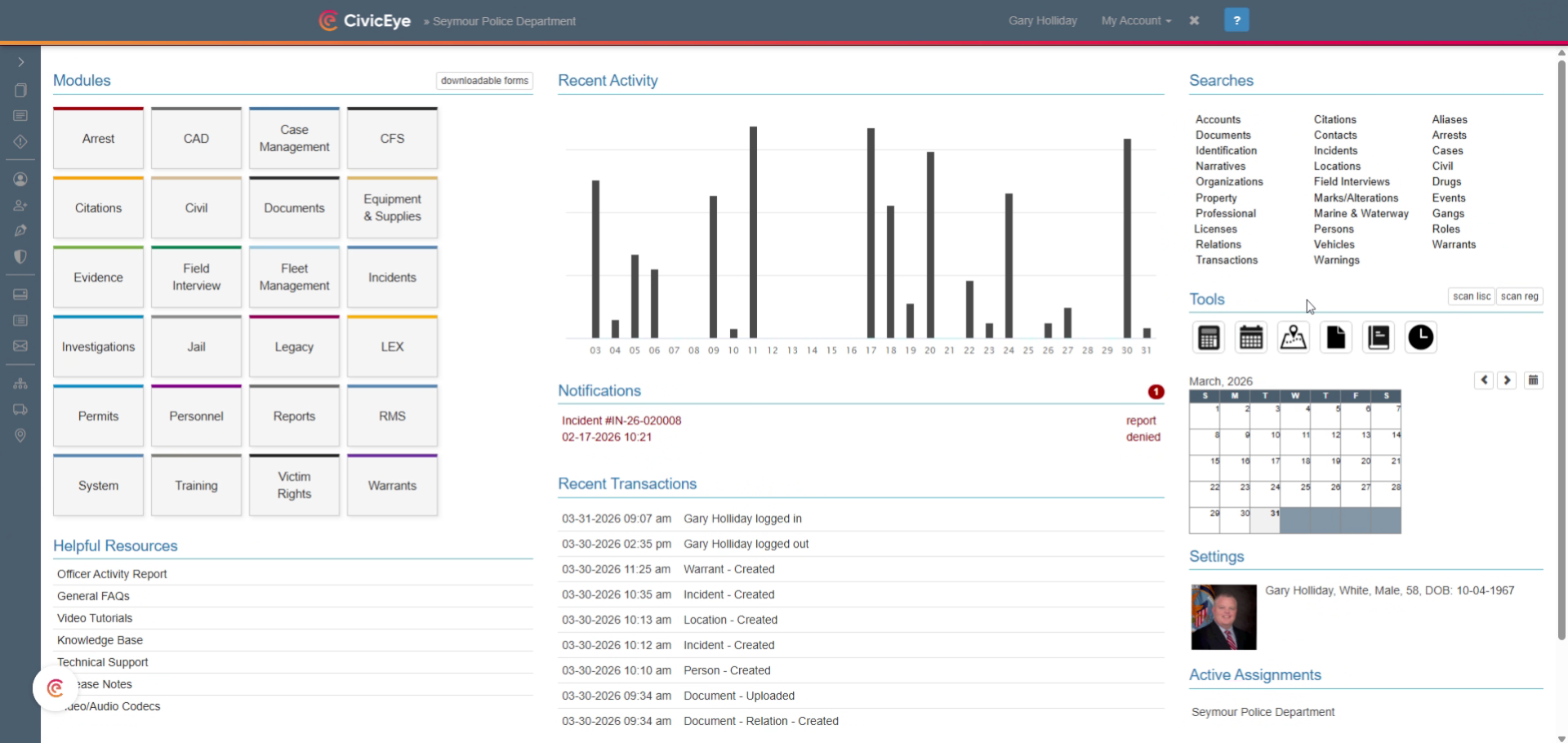Open the Warrants module tile
The width and height of the screenshot is (1568, 743).
coord(392,485)
